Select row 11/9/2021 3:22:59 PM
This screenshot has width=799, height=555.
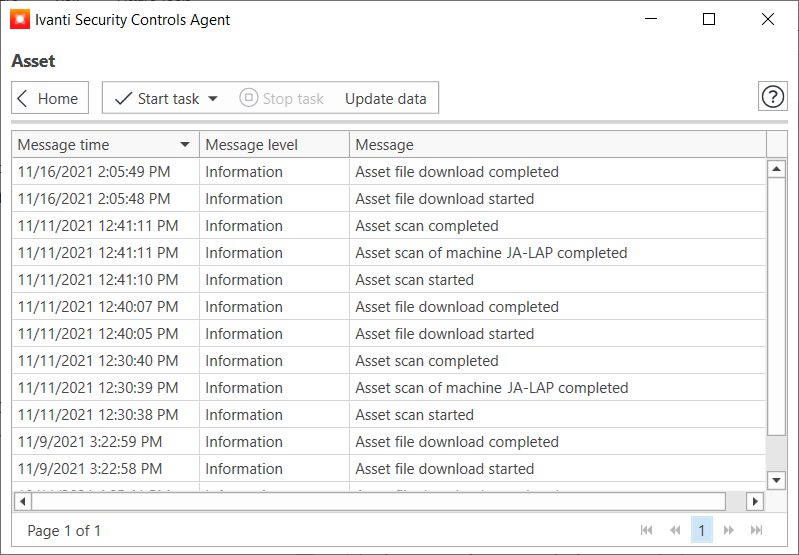point(389,442)
